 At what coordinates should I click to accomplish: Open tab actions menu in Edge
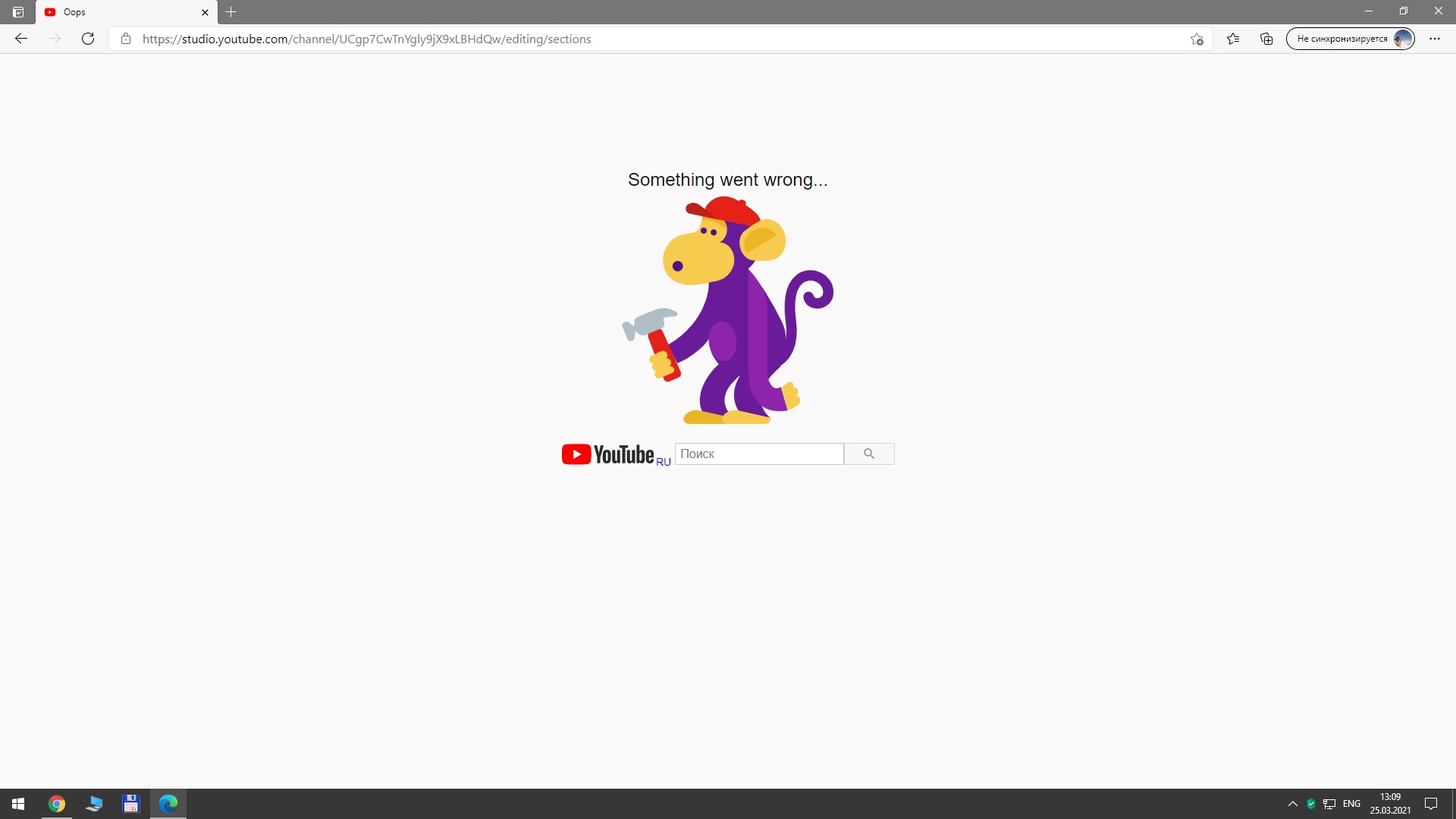[x=18, y=12]
